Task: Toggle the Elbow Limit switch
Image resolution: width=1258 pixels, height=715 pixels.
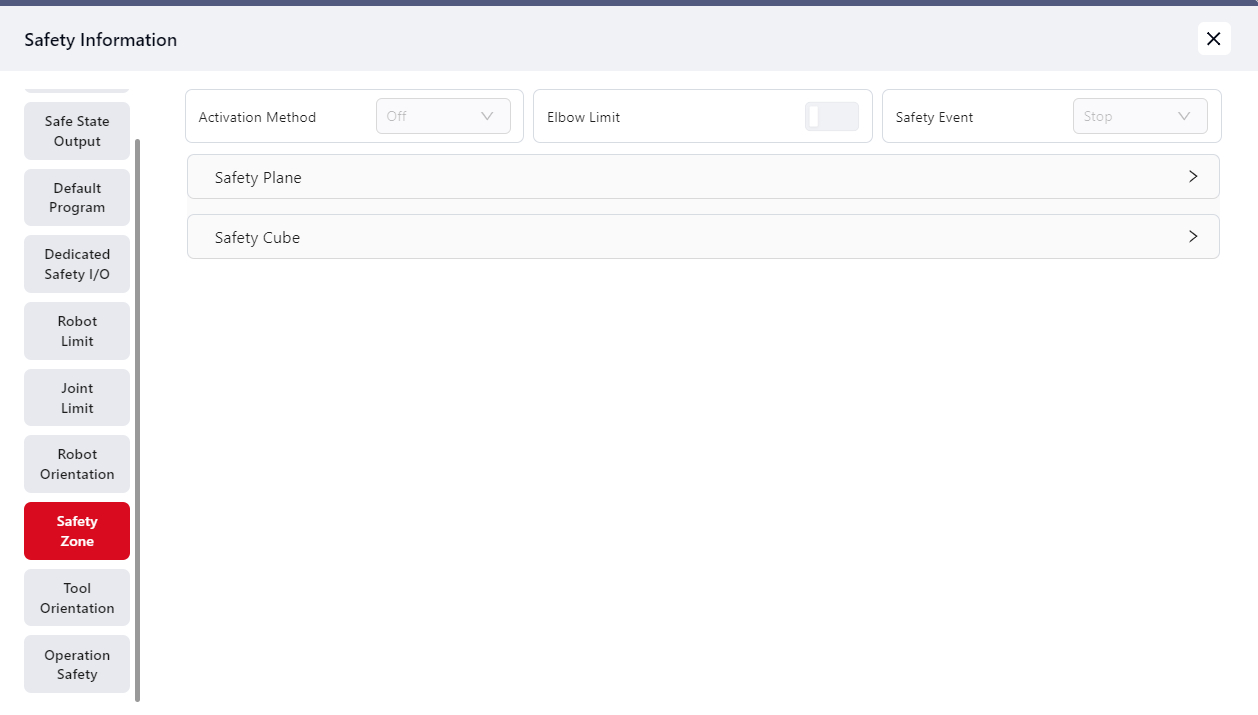Action: click(831, 117)
